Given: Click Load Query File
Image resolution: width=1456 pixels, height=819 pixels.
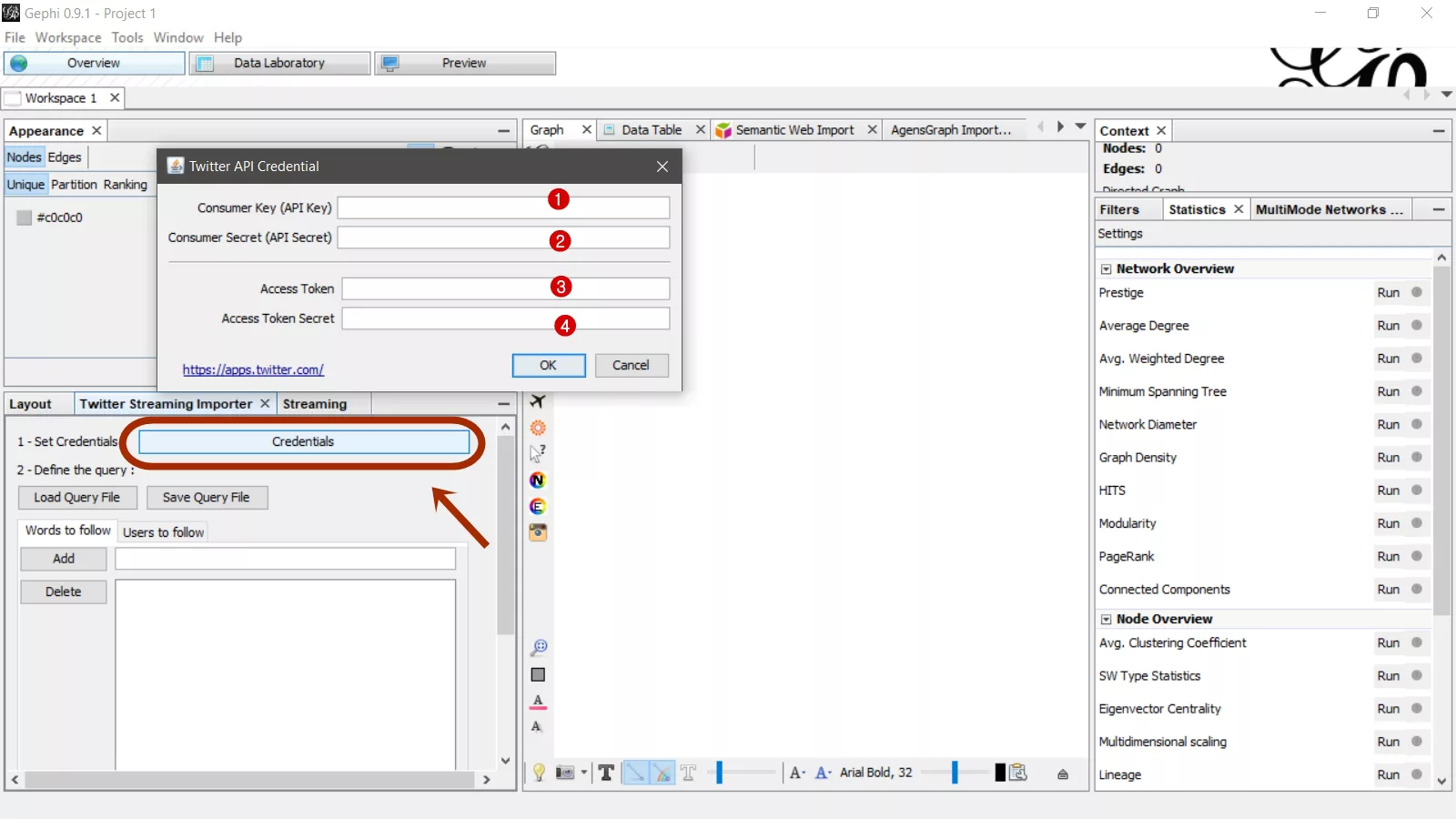Looking at the screenshot, I should click(x=77, y=498).
